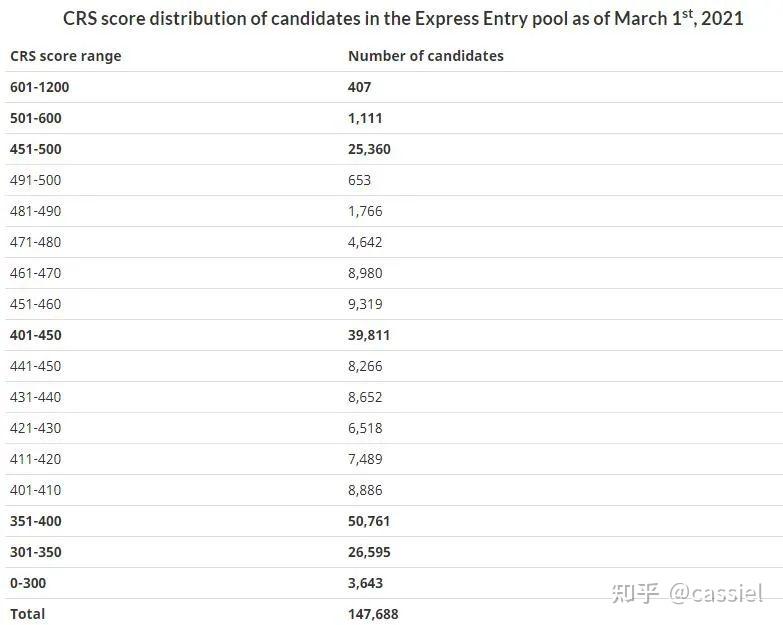
Task: Click the 0-300 score range cell
Action: pos(28,583)
